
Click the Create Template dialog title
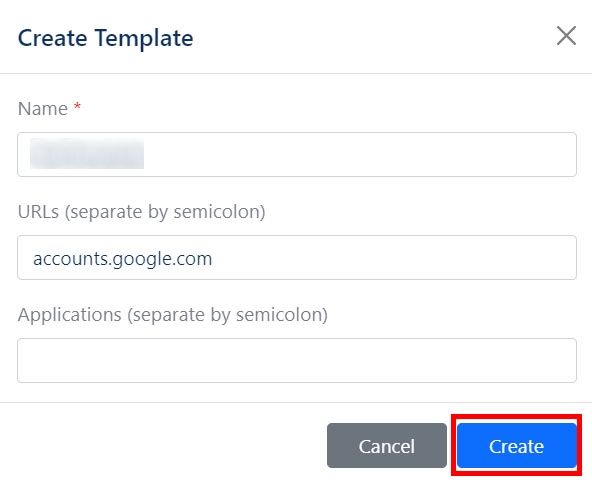pyautogui.click(x=105, y=38)
